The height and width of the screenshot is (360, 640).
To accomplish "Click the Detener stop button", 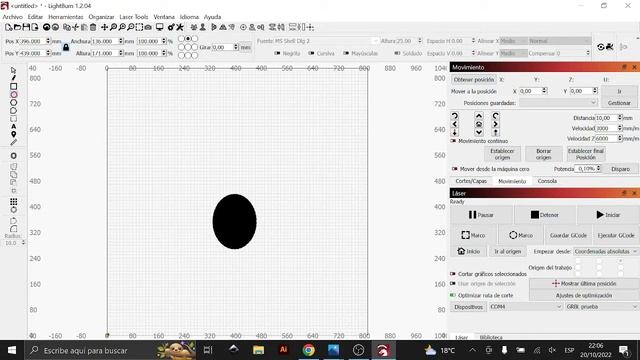I will tap(544, 215).
